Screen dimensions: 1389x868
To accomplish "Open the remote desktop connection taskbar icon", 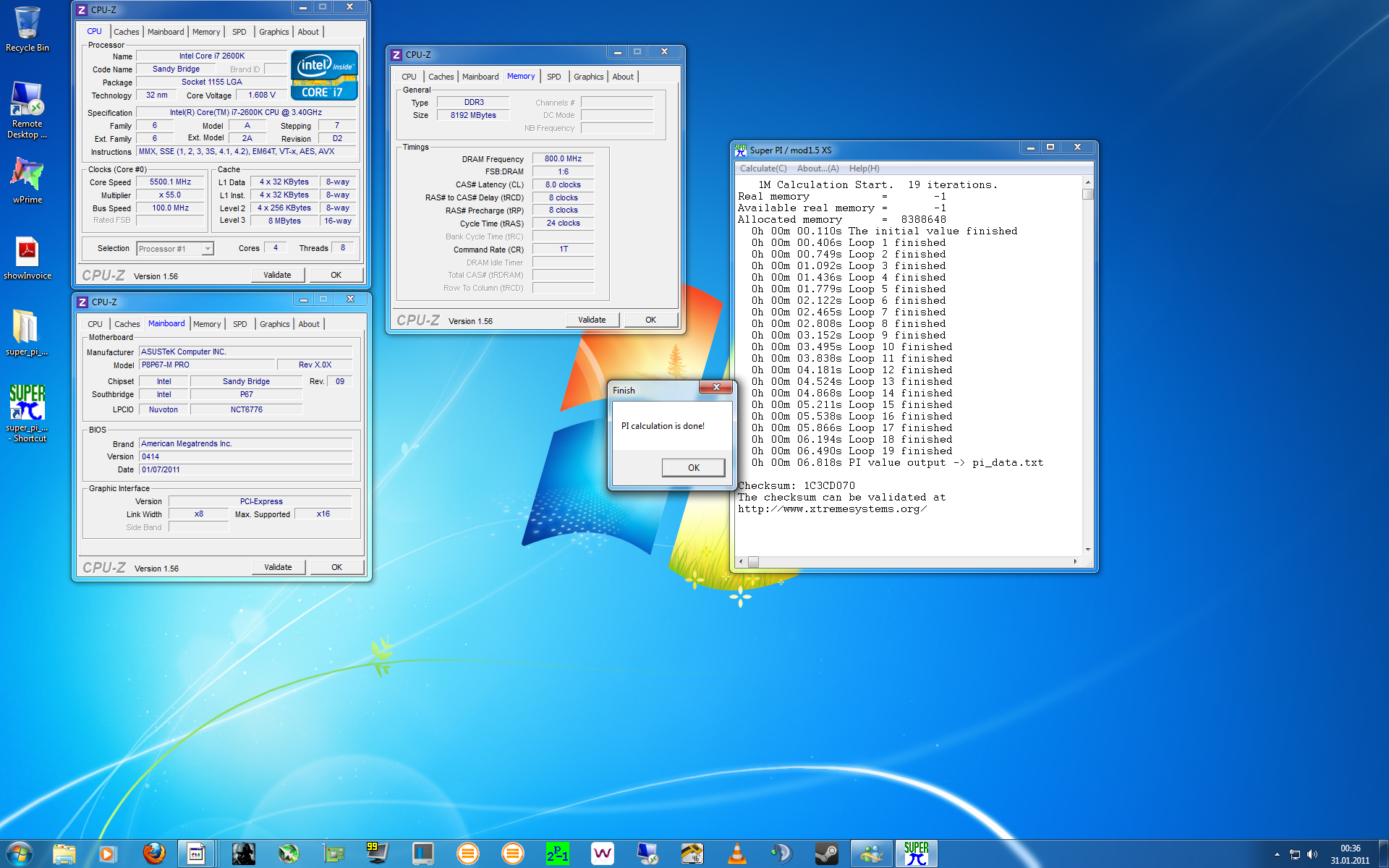I will tap(647, 854).
